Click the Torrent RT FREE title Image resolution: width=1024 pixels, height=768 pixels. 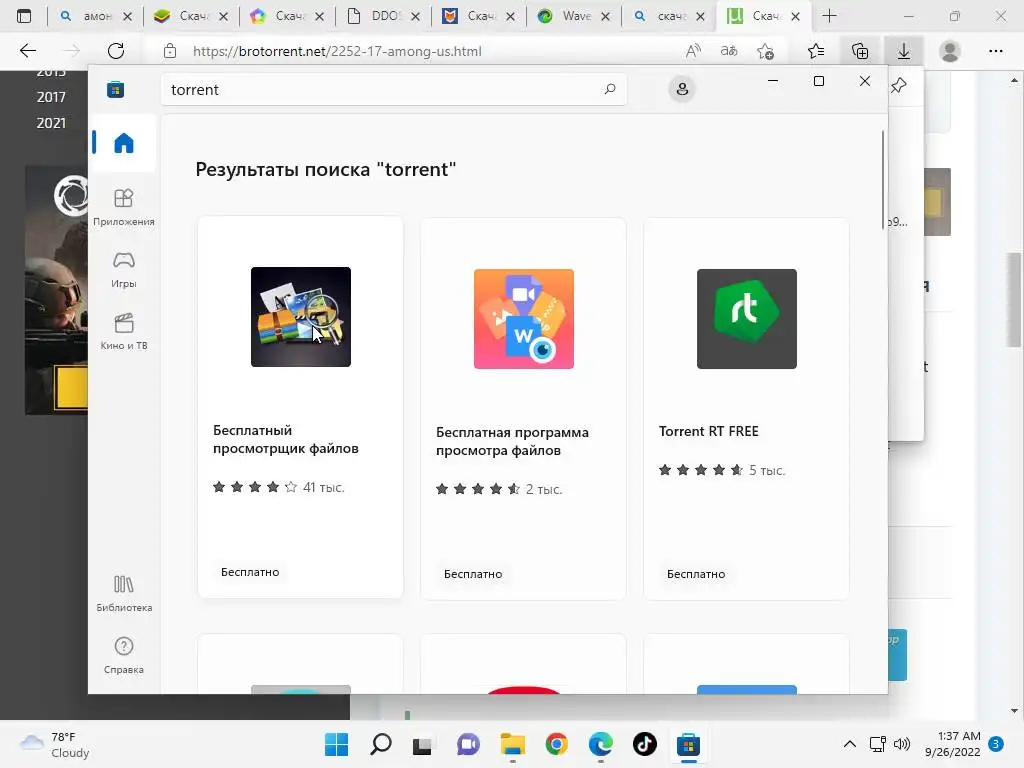coord(709,431)
